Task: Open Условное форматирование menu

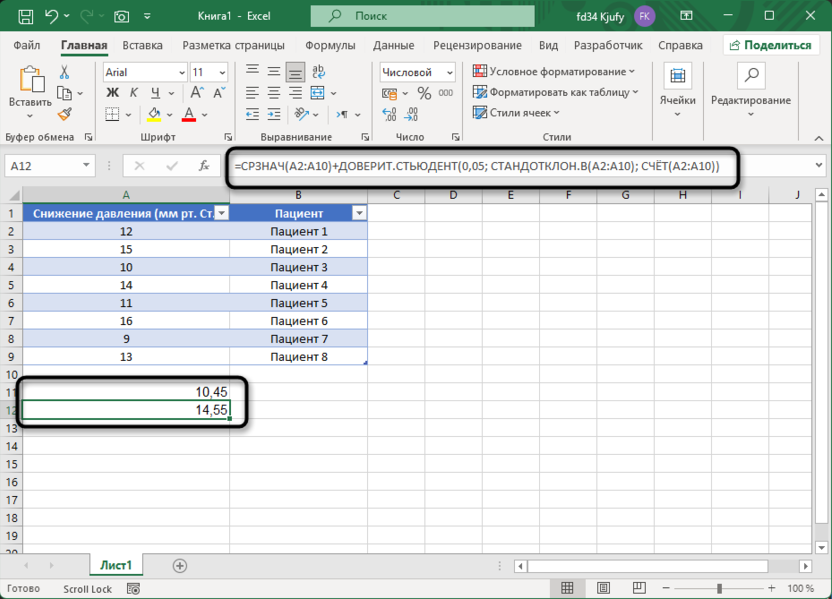Action: [x=553, y=71]
